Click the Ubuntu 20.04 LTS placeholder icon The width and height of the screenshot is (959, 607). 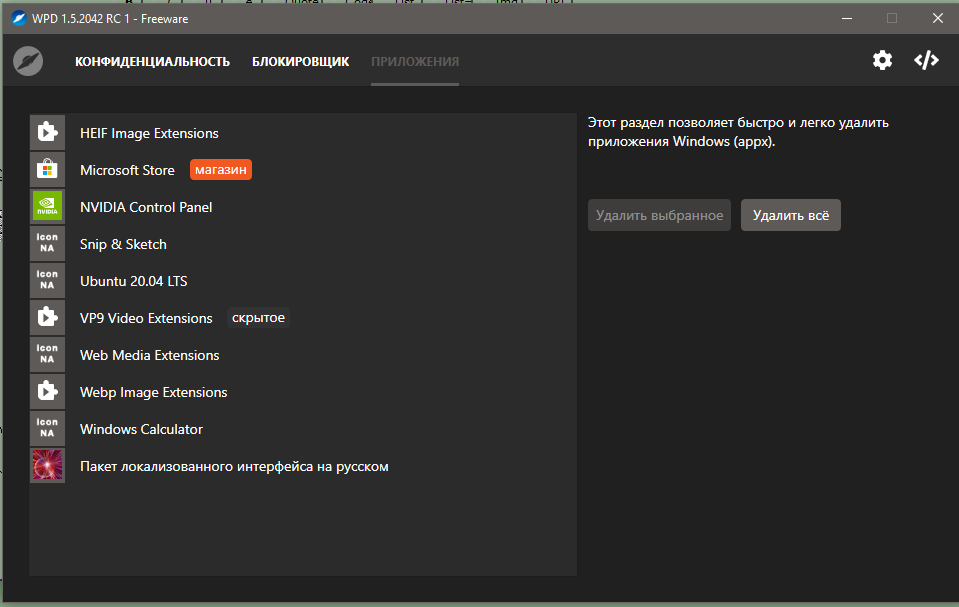coord(47,281)
